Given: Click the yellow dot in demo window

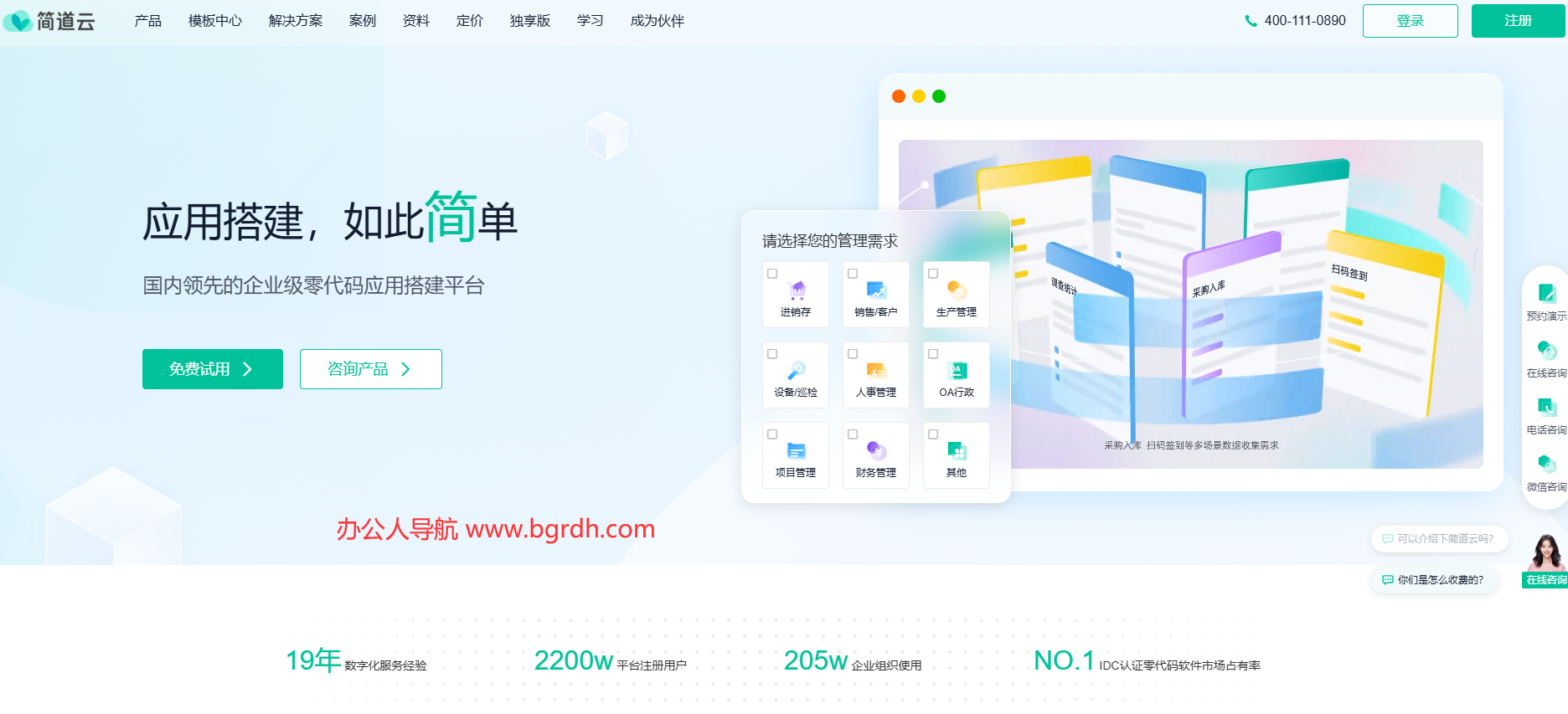Looking at the screenshot, I should [919, 96].
